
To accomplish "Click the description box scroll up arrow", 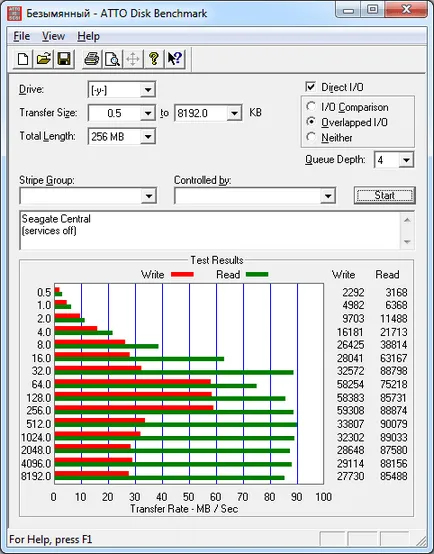I will tap(407, 220).
